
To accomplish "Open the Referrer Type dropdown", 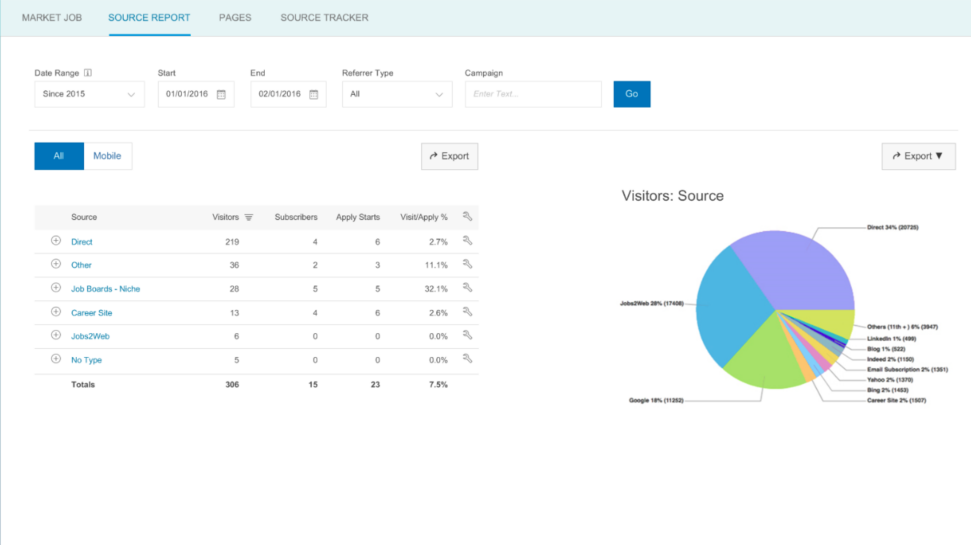I will 397,94.
